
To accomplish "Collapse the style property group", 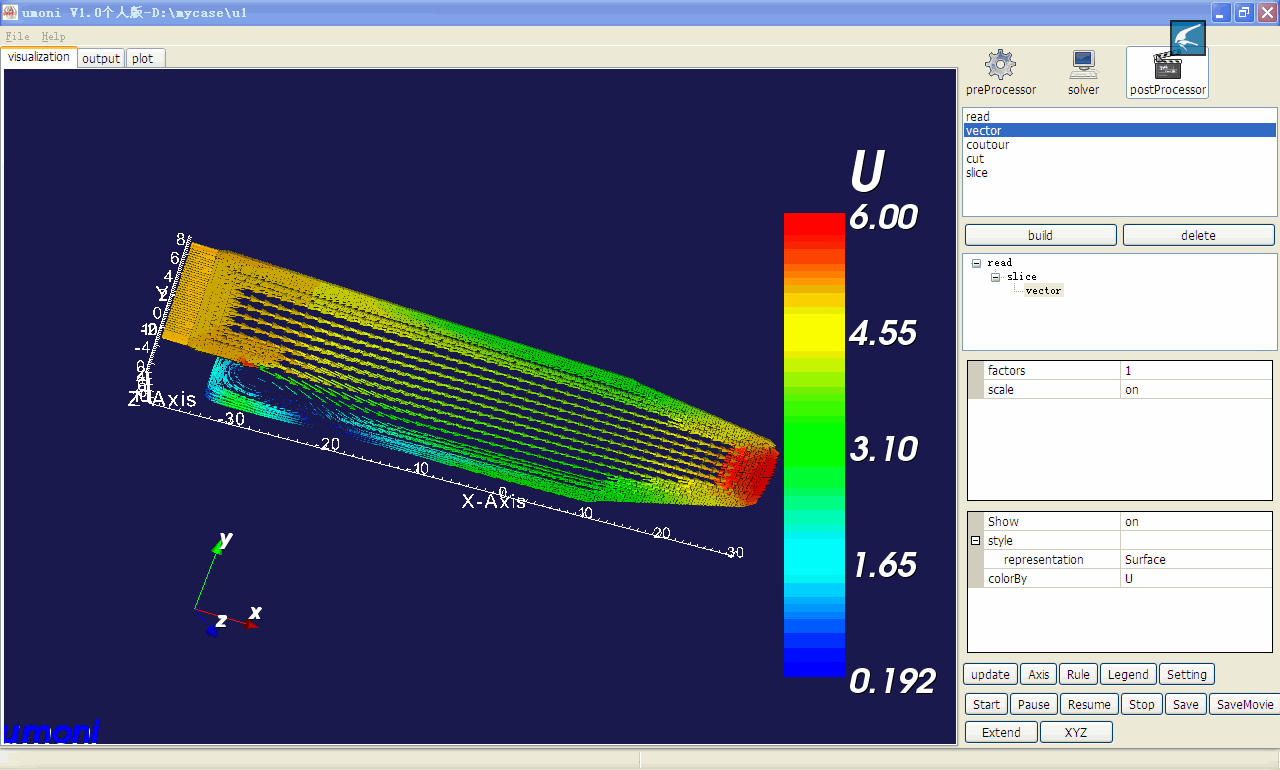I will (x=975, y=541).
